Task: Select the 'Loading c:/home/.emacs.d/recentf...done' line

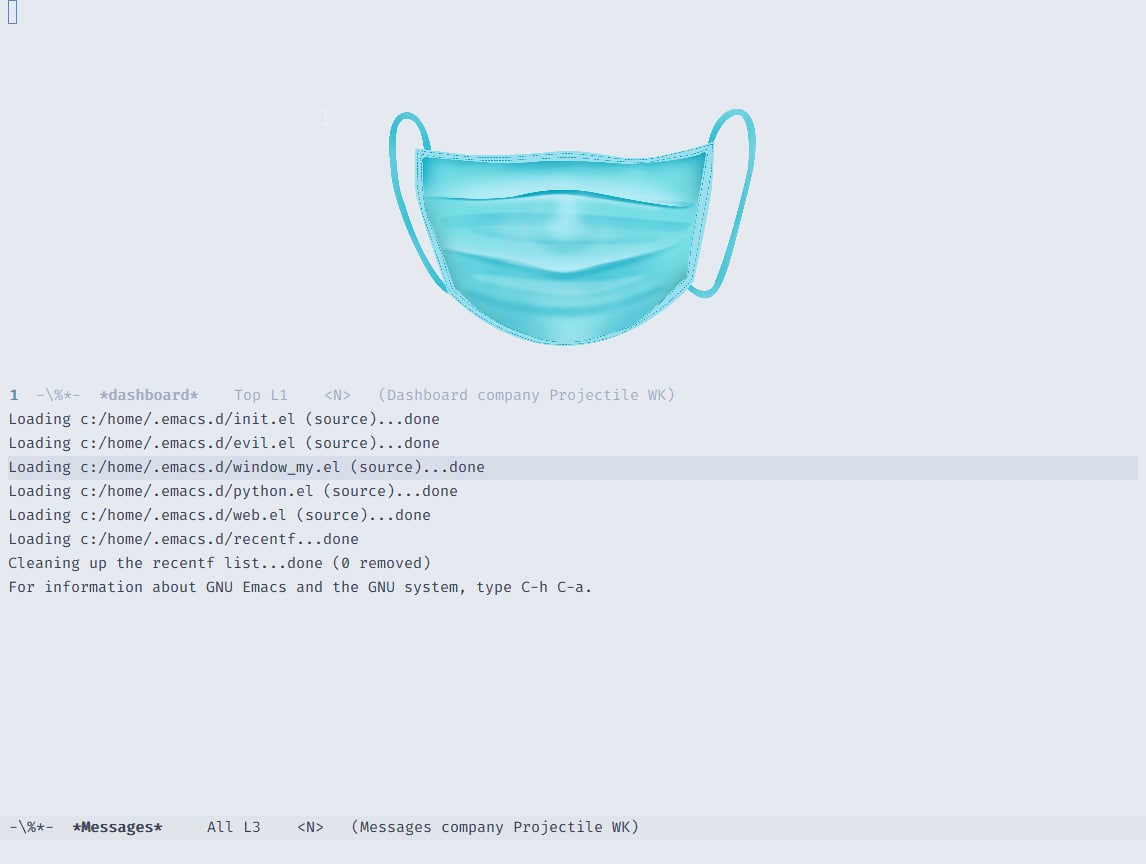Action: click(183, 539)
